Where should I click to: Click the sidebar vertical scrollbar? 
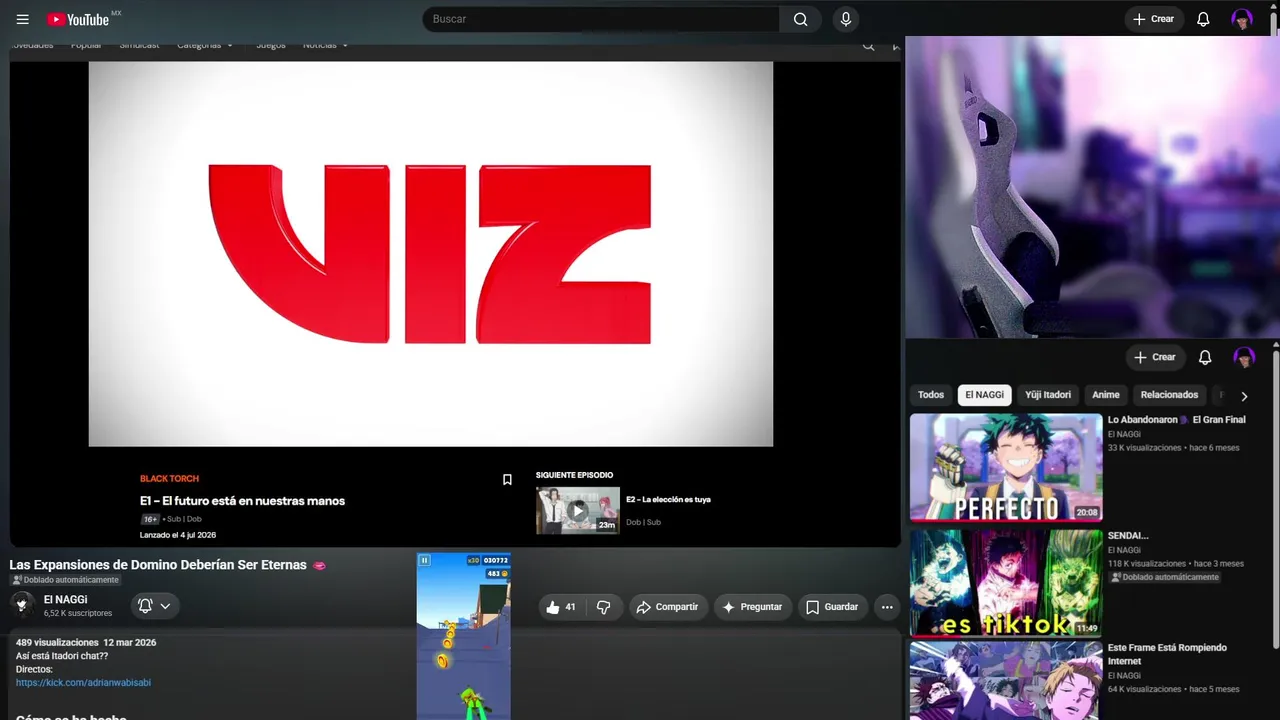(x=1276, y=500)
